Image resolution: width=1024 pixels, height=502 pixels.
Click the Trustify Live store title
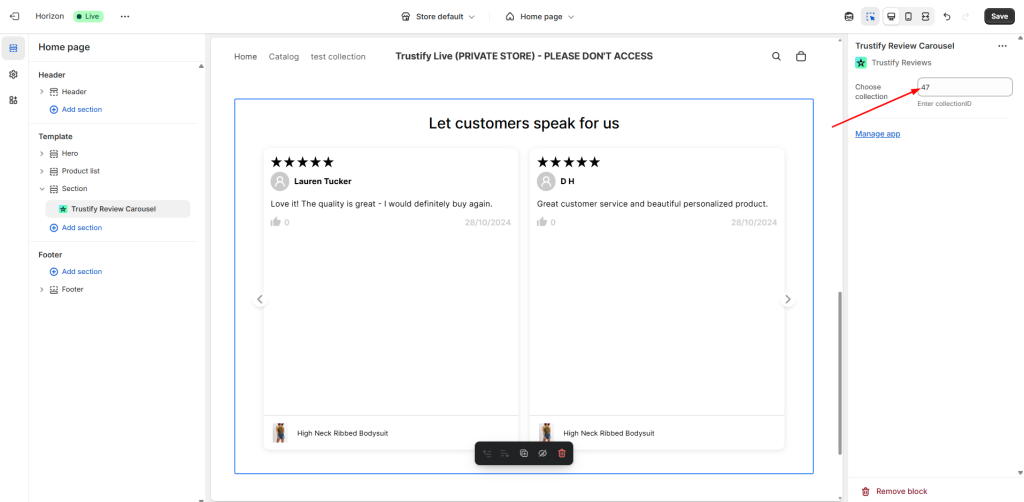pyautogui.click(x=524, y=56)
